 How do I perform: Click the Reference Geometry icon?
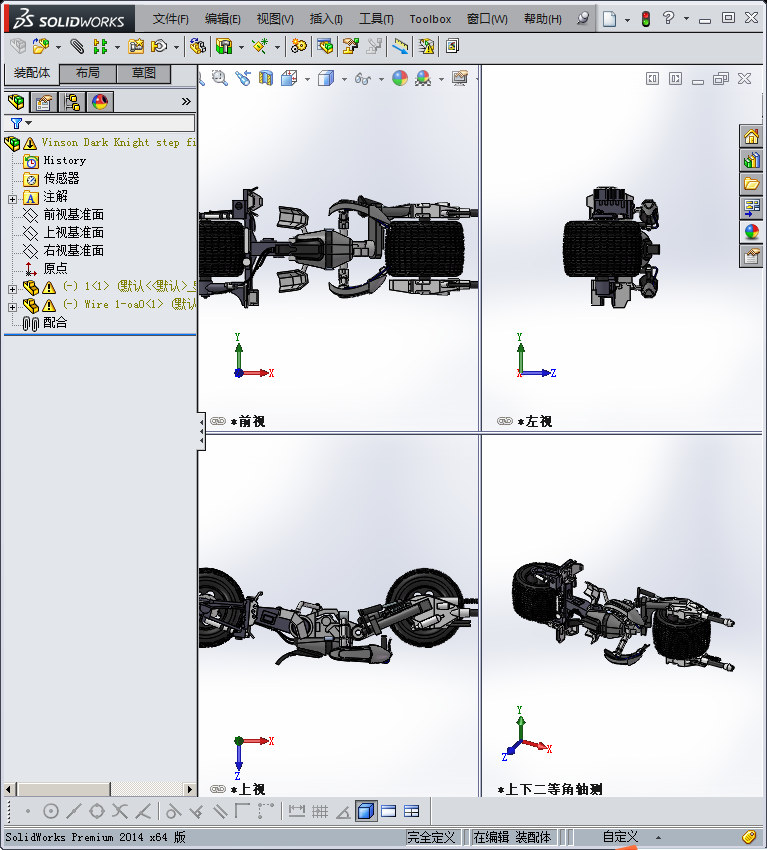pyautogui.click(x=260, y=47)
